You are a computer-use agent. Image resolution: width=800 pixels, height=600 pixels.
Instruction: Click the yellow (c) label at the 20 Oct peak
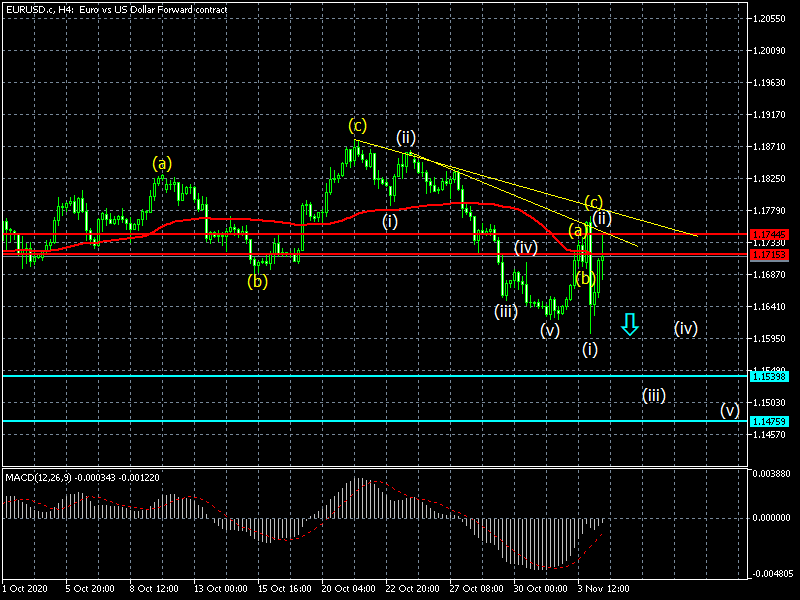357,125
